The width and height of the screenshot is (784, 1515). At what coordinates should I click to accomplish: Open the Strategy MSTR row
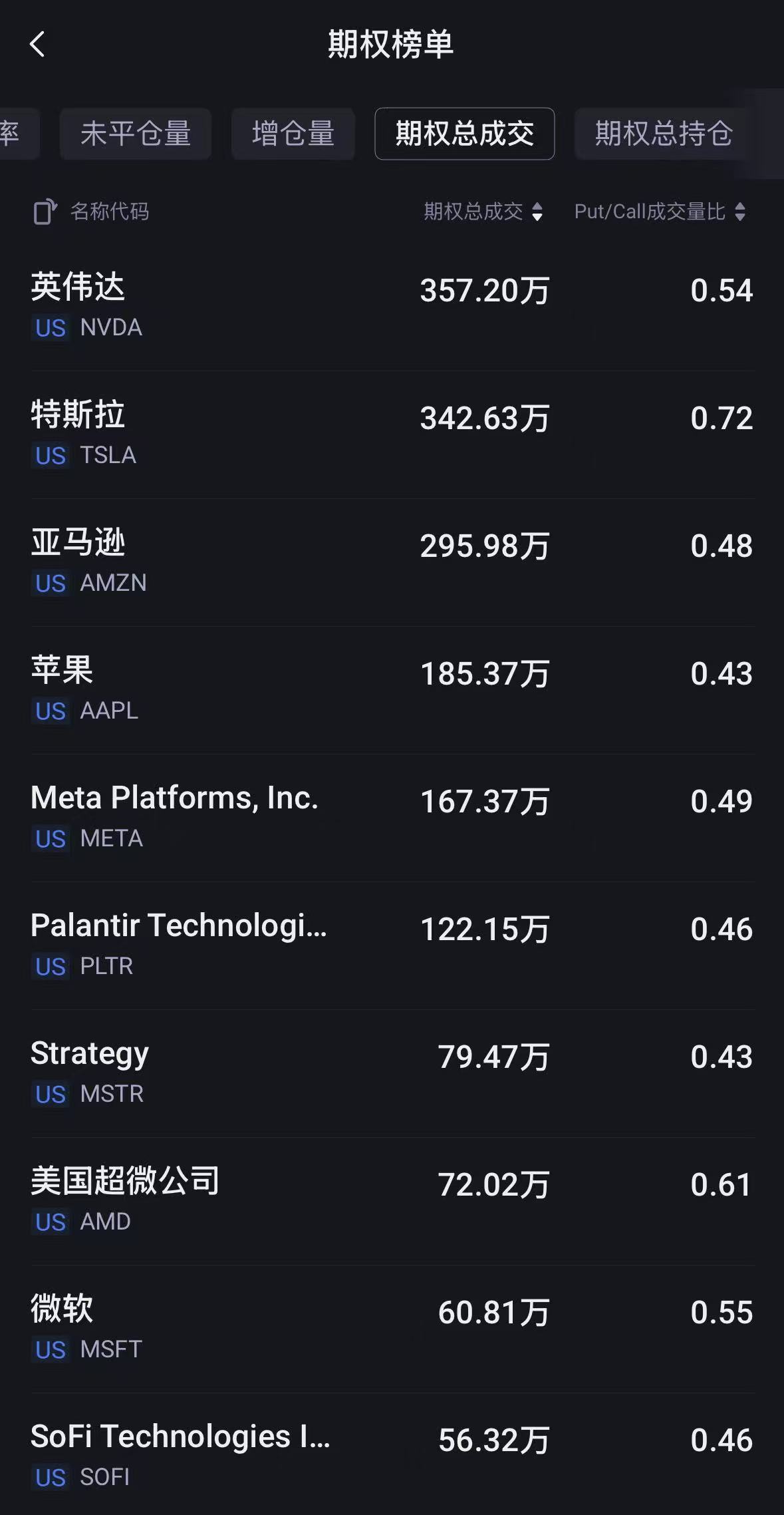coord(392,1073)
